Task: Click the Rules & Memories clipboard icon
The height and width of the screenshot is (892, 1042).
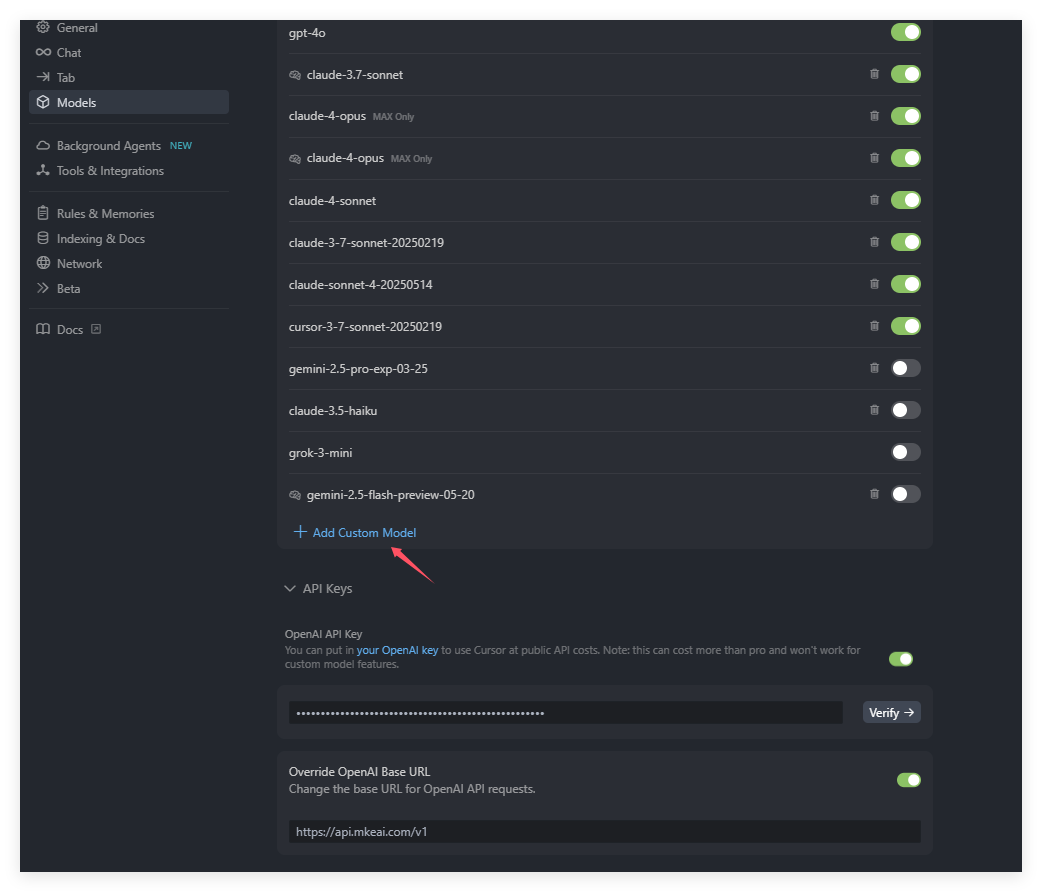Action: [x=43, y=213]
